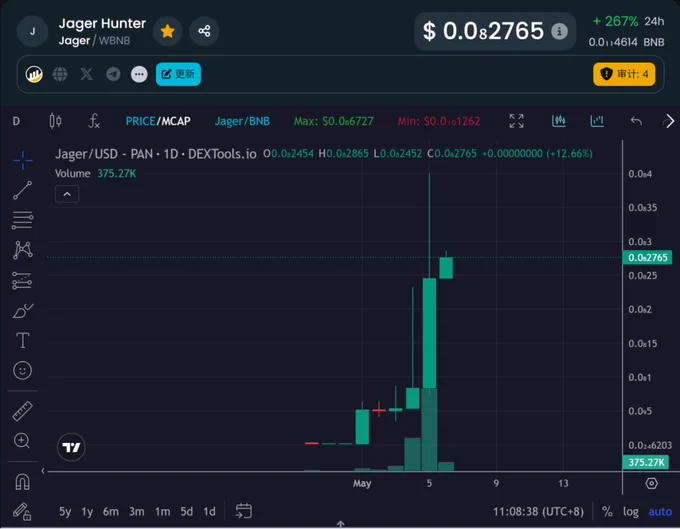Redo chart action arrow
Image resolution: width=680 pixels, height=529 pixels.
(669, 121)
